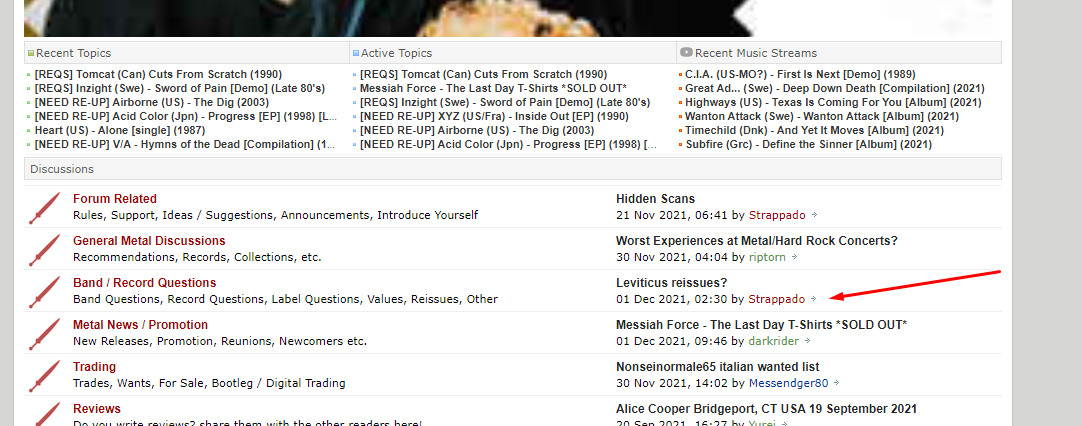
Task: Go to last post icon after riptorn
Action: (794, 257)
